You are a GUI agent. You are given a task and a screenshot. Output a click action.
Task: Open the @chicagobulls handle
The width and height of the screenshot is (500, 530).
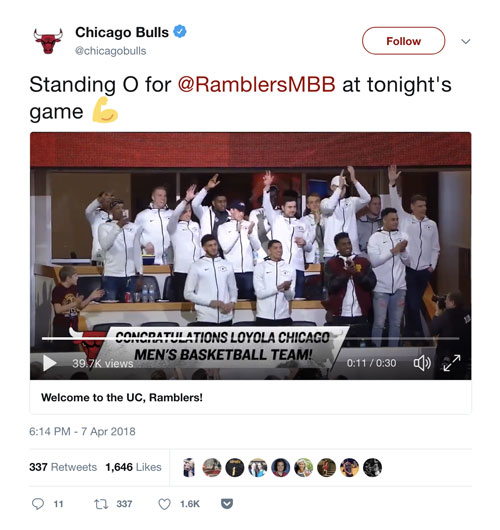point(111,51)
